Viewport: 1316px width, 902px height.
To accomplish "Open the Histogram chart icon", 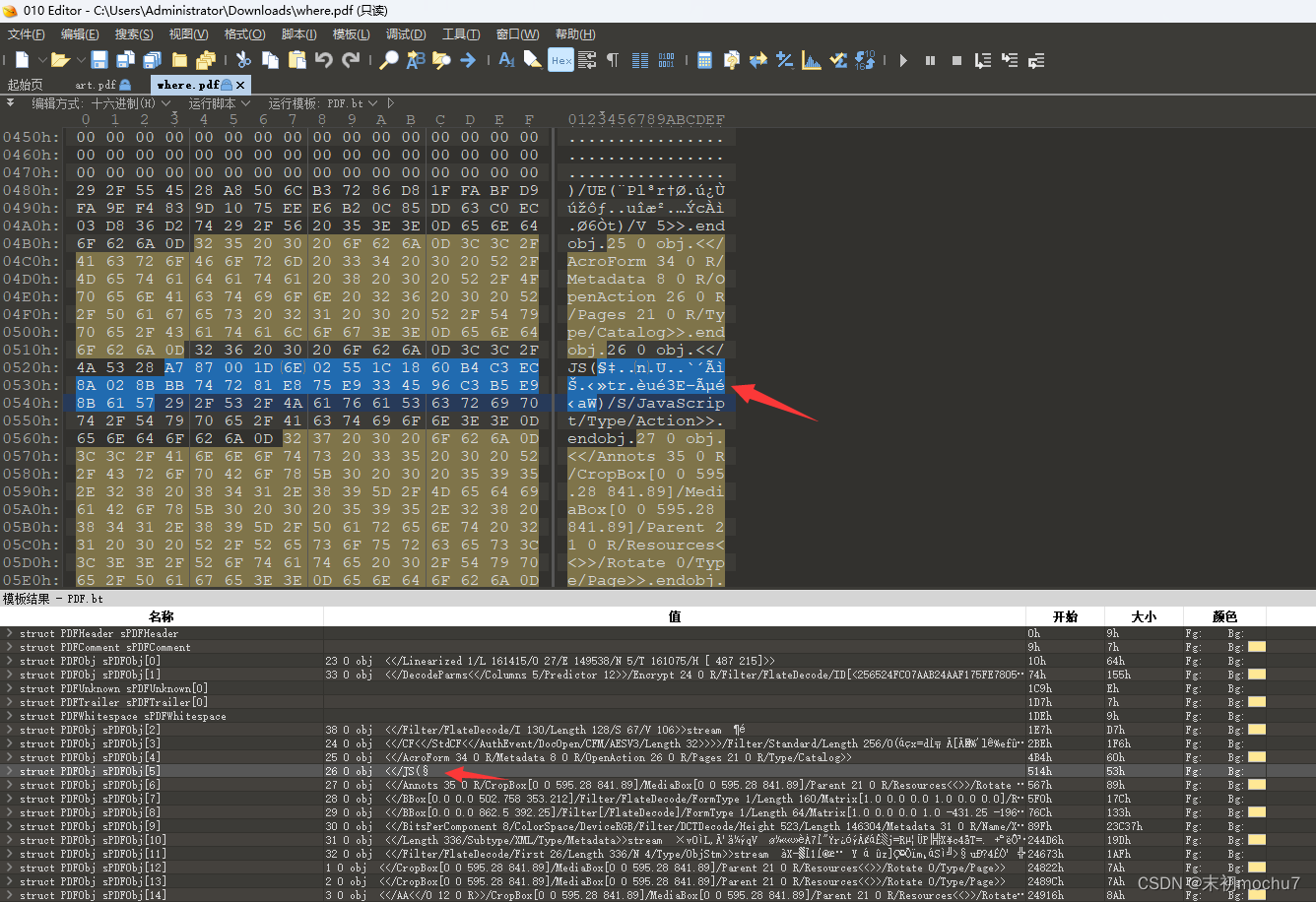I will point(812,60).
